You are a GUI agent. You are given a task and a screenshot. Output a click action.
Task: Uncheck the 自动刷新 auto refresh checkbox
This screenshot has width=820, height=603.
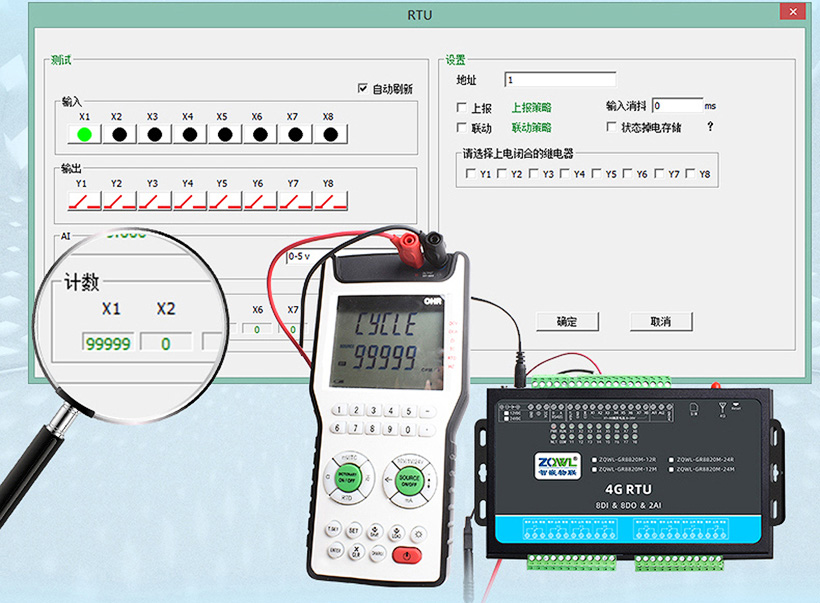[x=363, y=89]
